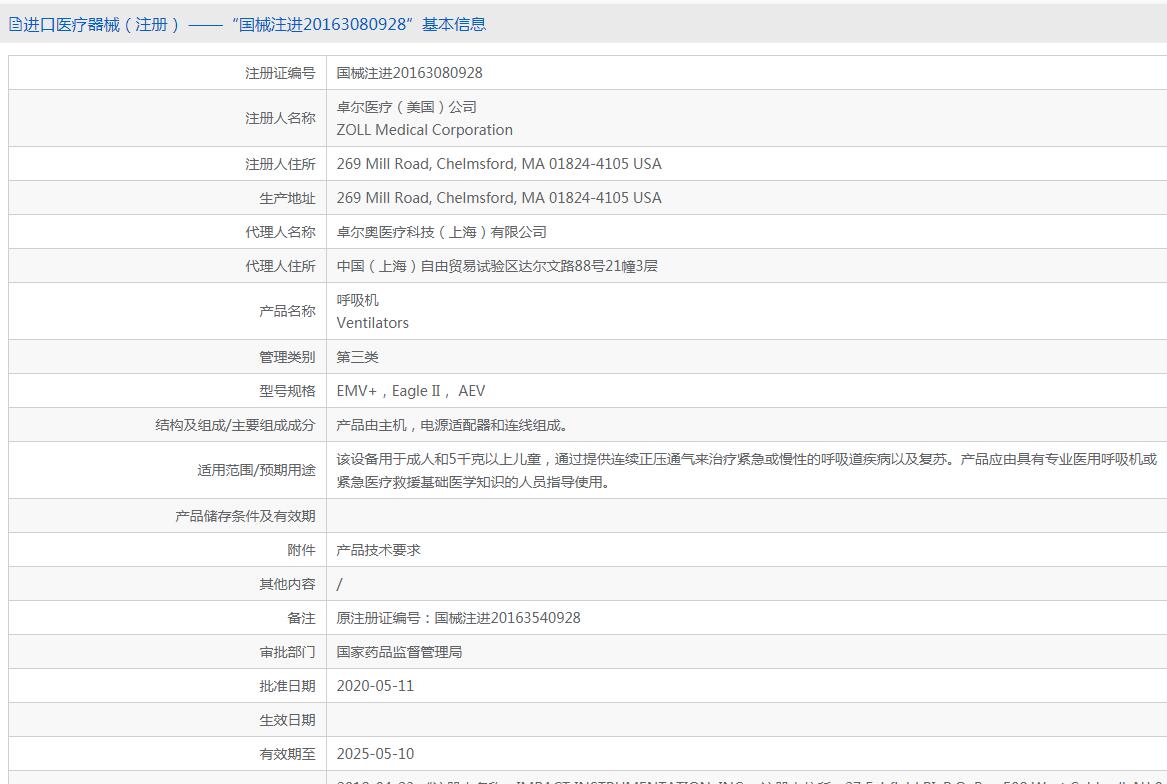The height and width of the screenshot is (784, 1167).
Task: Click the approval date 2020-05-11
Action: pos(375,686)
